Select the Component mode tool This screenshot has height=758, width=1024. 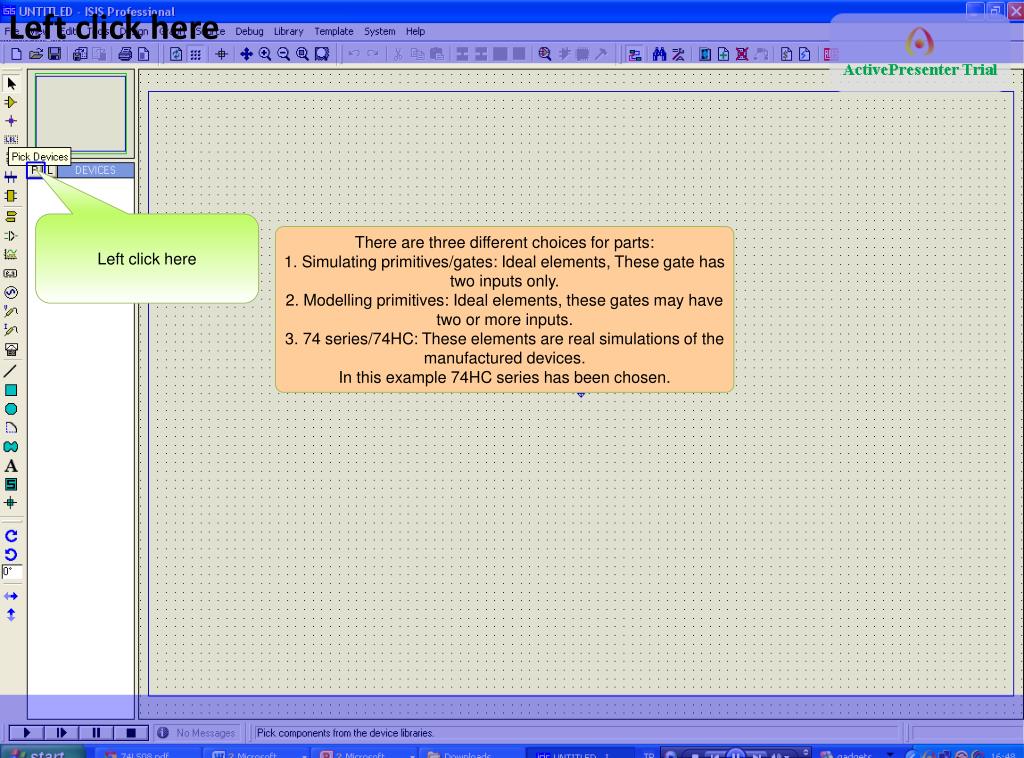pyautogui.click(x=11, y=103)
